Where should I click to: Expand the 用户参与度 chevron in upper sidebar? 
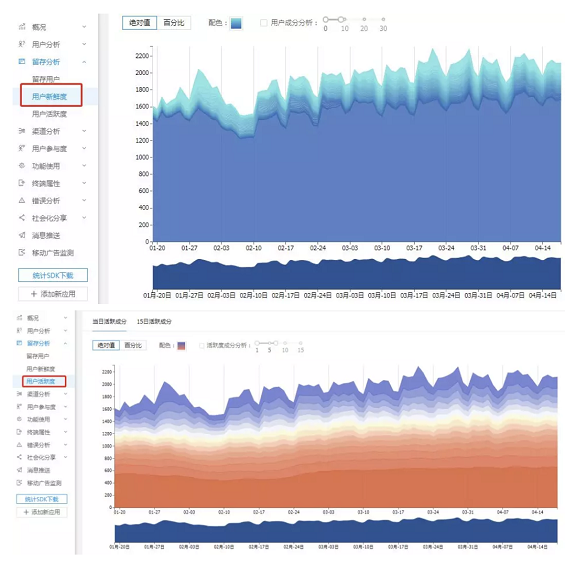click(84, 148)
